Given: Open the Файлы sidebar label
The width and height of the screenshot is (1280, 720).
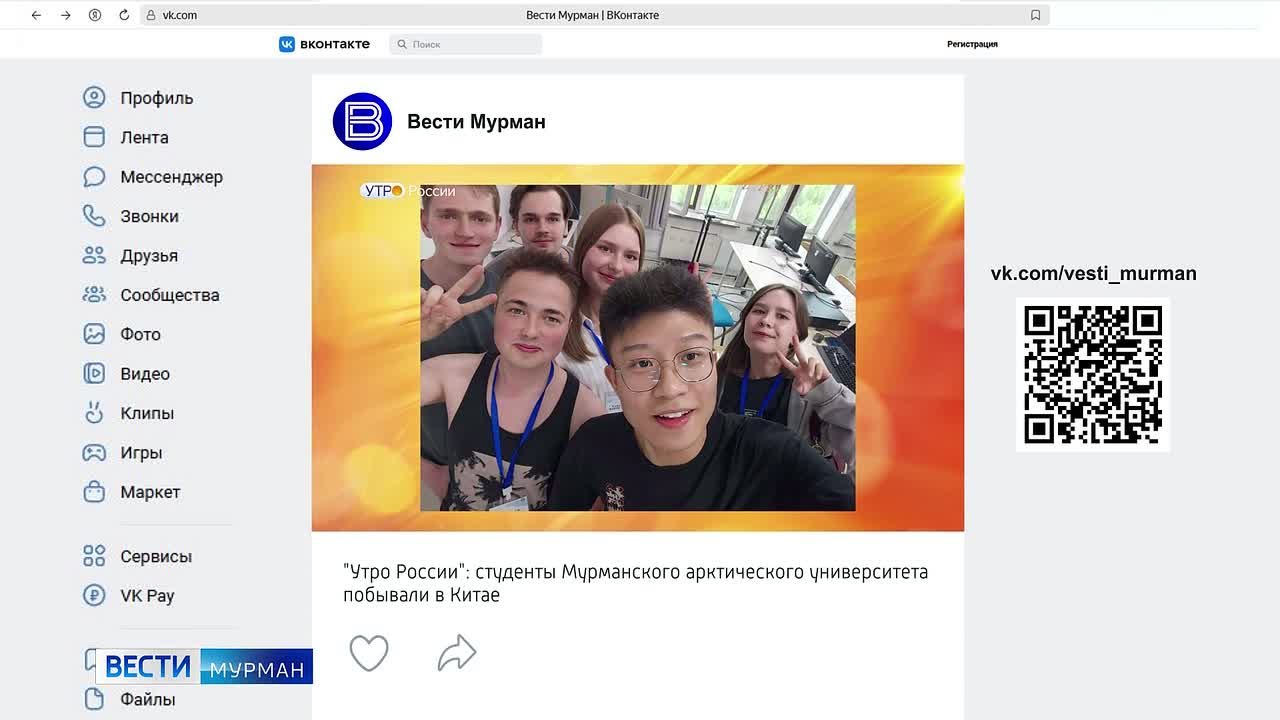Looking at the screenshot, I should tap(148, 699).
